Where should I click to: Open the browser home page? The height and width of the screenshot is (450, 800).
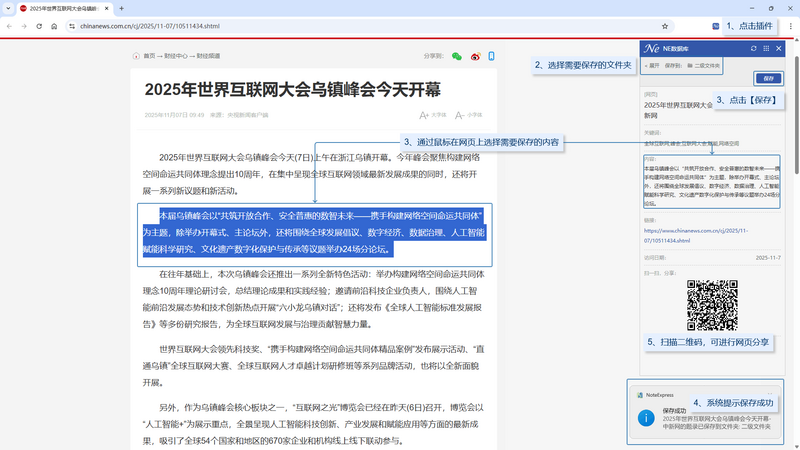pos(54,26)
